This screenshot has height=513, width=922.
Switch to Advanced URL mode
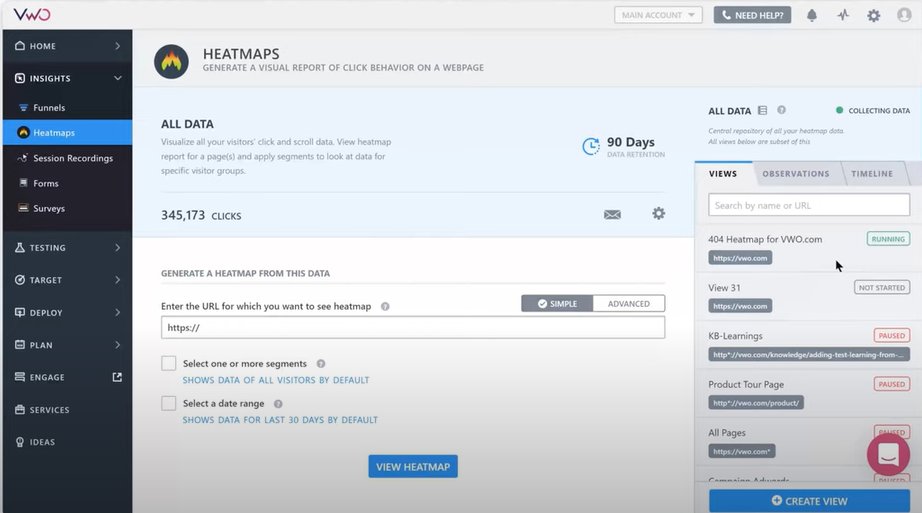pos(629,304)
